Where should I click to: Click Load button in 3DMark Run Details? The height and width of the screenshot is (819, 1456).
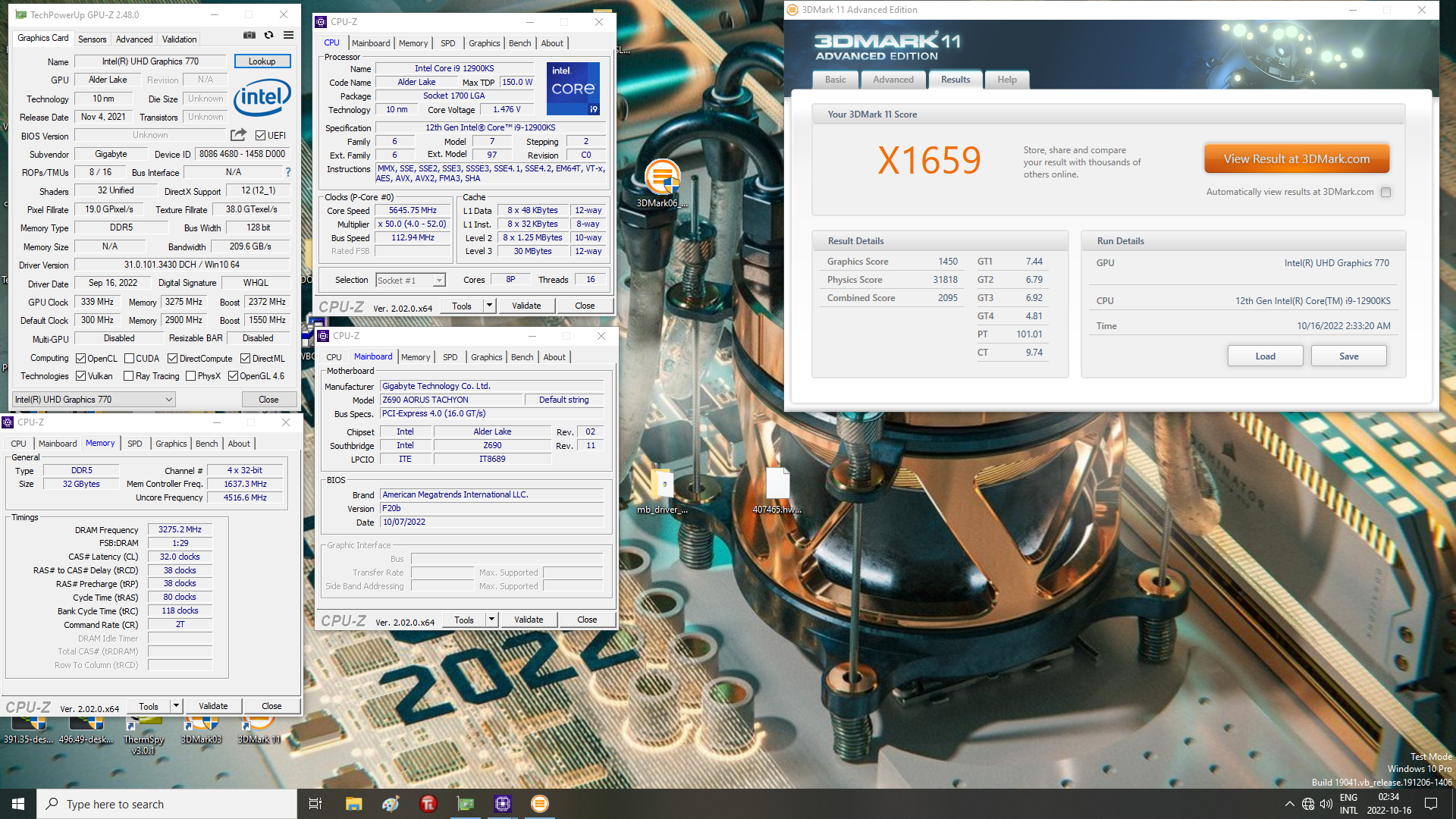(1265, 356)
